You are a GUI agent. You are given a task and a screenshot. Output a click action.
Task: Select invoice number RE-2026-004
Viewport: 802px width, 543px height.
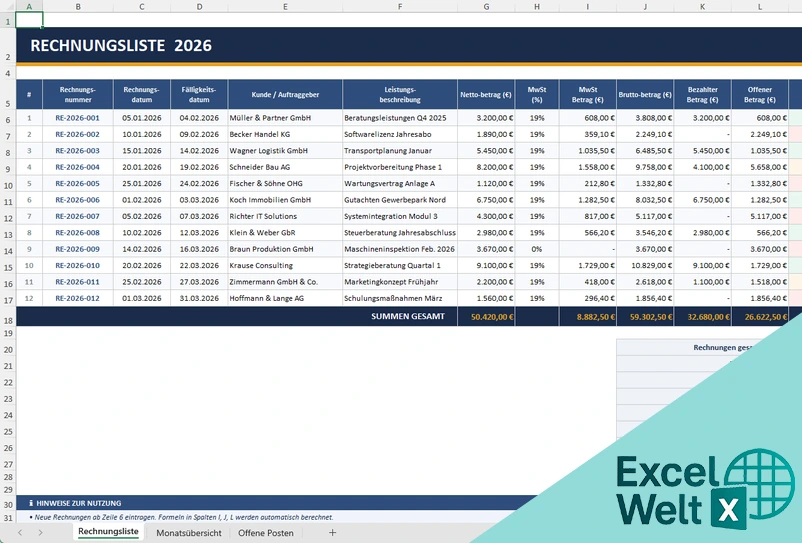tap(78, 167)
